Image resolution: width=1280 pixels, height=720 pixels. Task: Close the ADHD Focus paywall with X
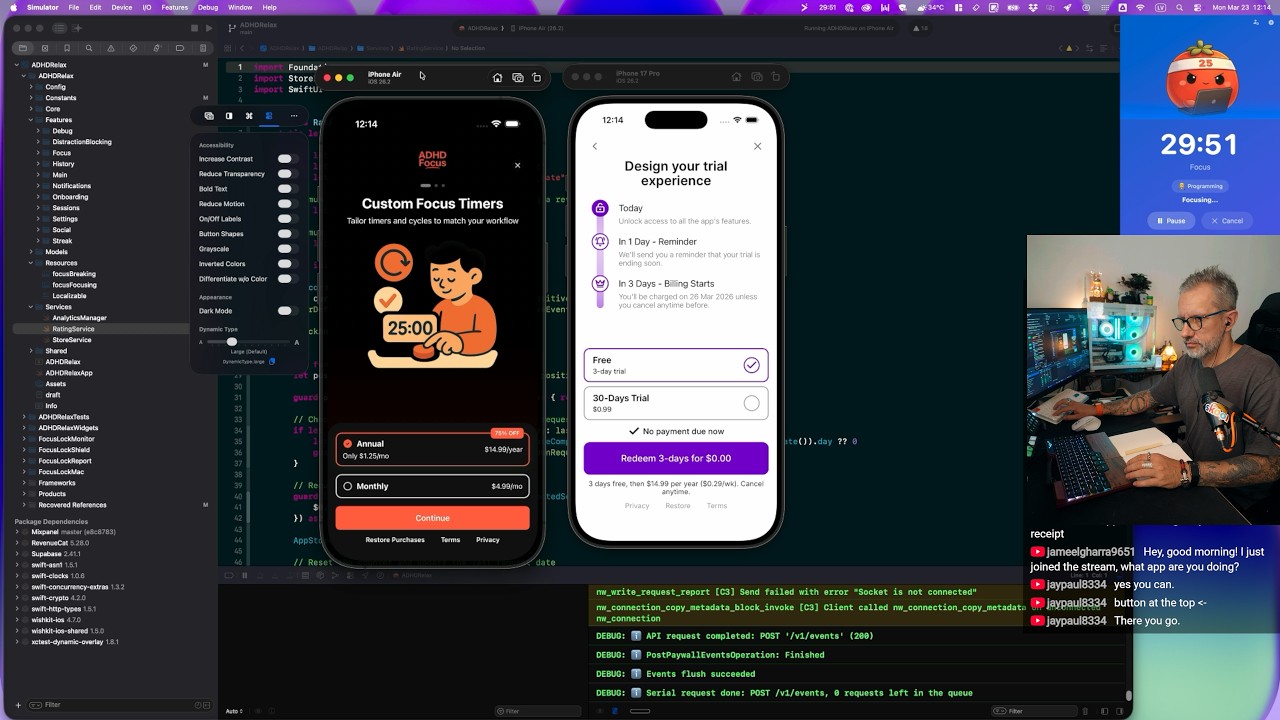click(517, 165)
